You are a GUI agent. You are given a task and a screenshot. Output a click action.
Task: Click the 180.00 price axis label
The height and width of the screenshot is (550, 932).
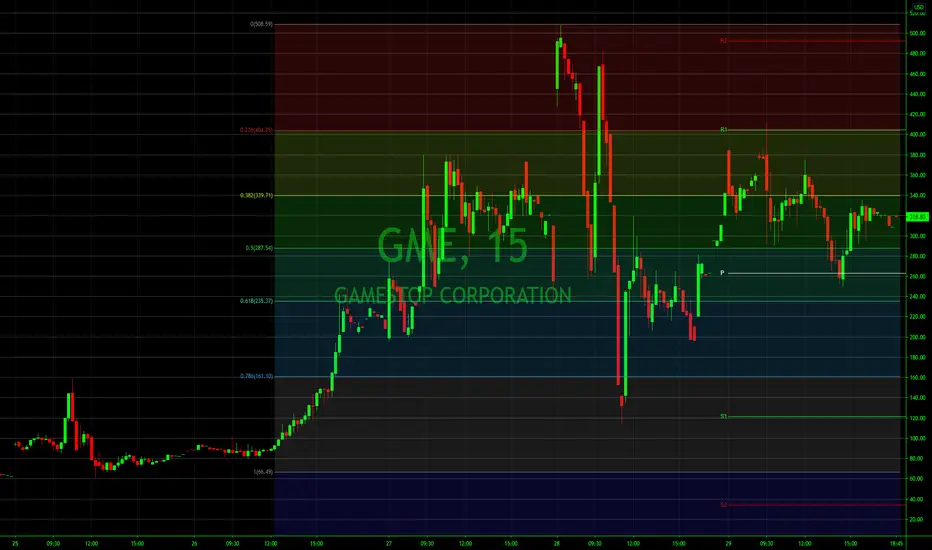917,357
